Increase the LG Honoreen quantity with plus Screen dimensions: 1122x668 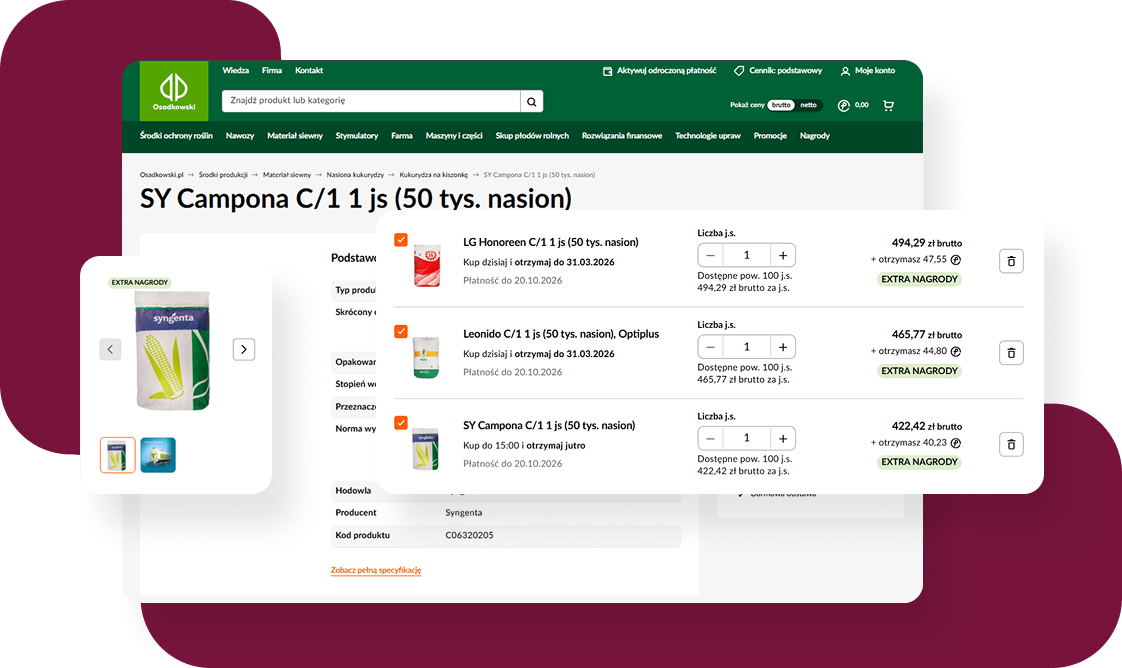coord(783,255)
